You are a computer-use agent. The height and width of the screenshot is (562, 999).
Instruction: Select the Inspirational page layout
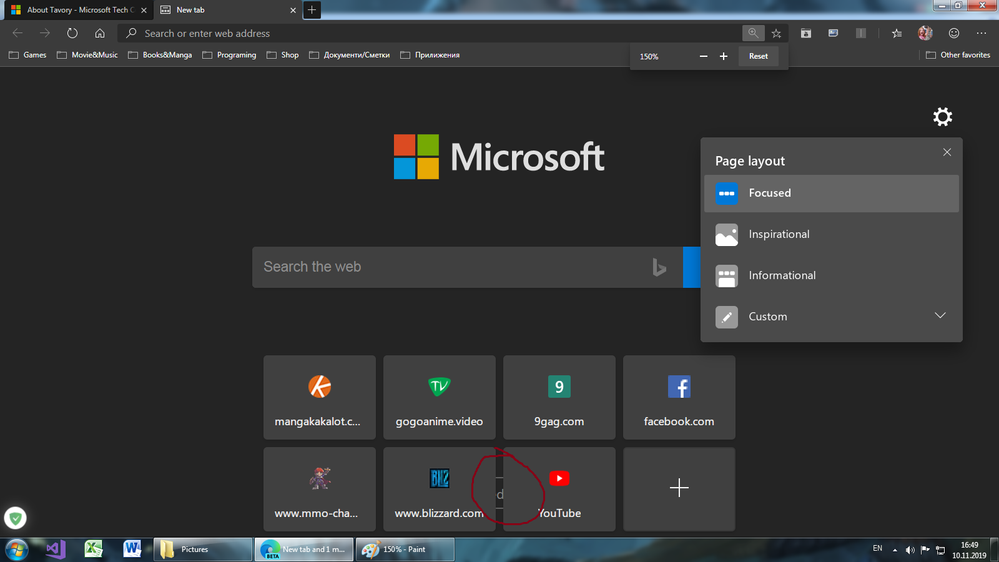tap(831, 234)
